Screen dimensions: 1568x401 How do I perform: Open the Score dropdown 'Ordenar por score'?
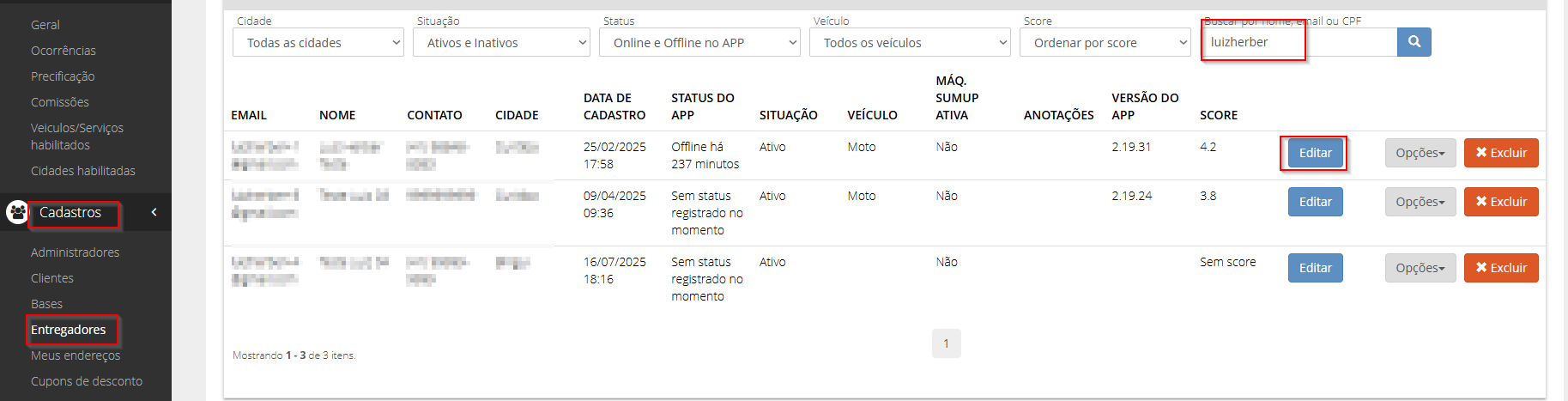(1105, 42)
